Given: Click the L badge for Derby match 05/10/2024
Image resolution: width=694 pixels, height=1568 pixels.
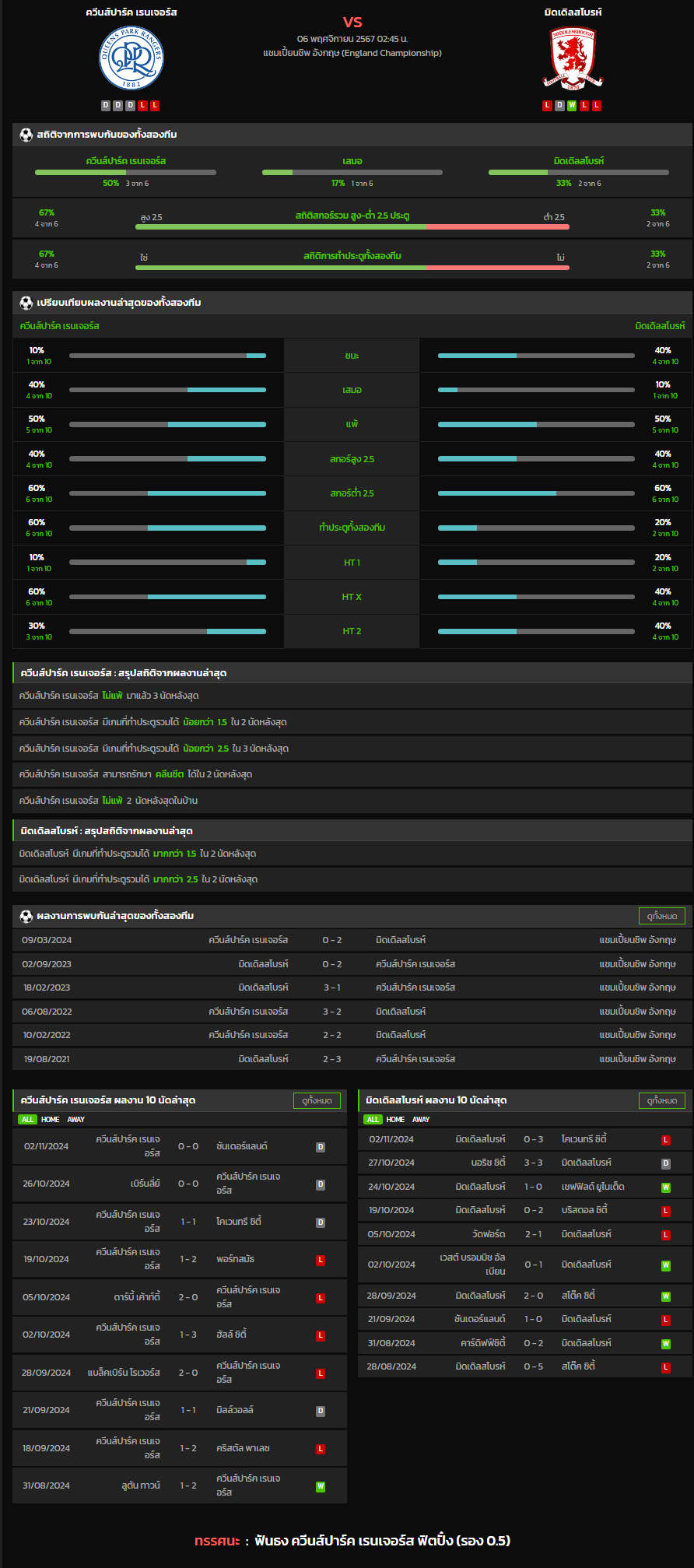Looking at the screenshot, I should pos(321,1298).
